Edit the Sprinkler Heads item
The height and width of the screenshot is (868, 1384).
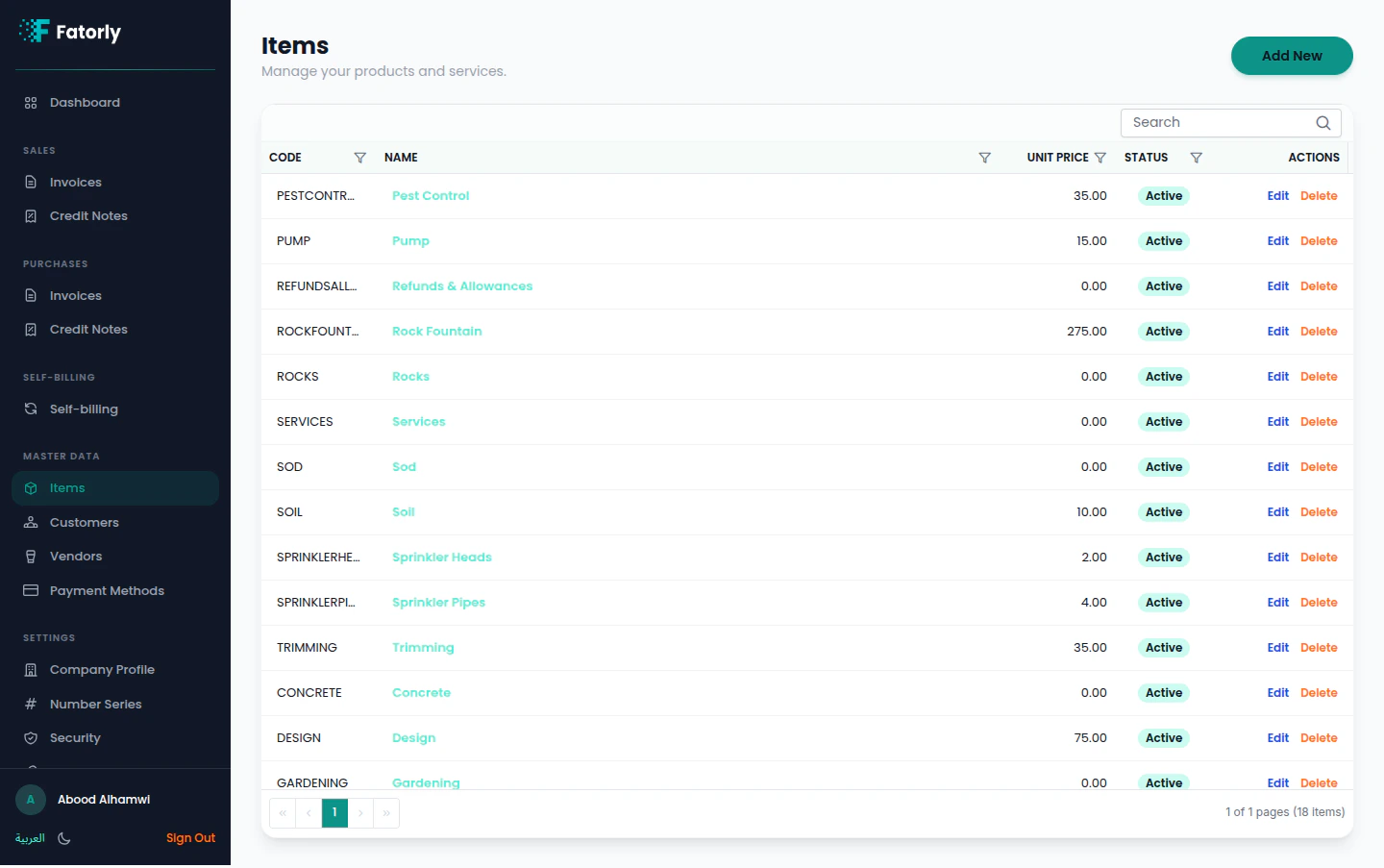click(x=1277, y=558)
